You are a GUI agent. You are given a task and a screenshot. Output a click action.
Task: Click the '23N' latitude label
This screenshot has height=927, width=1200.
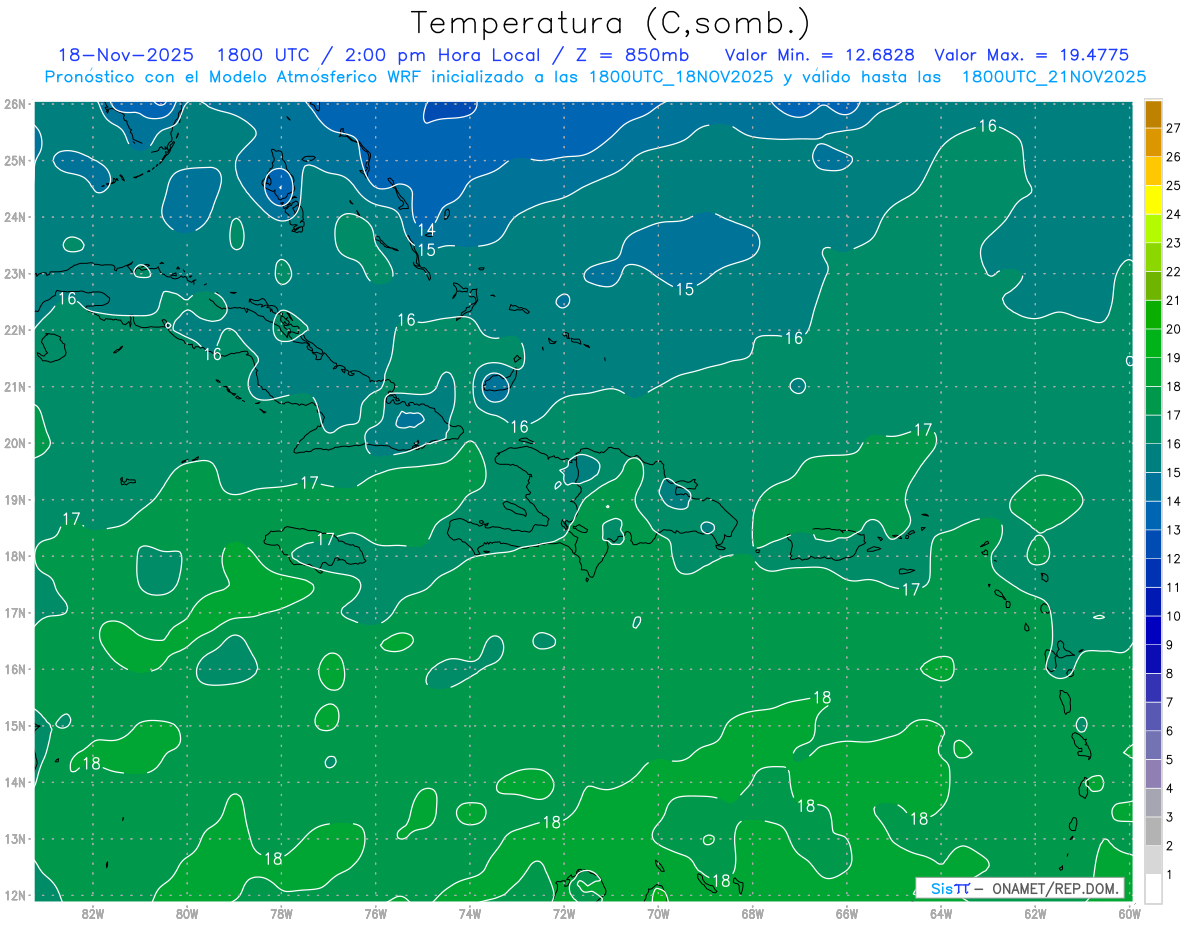(15, 273)
